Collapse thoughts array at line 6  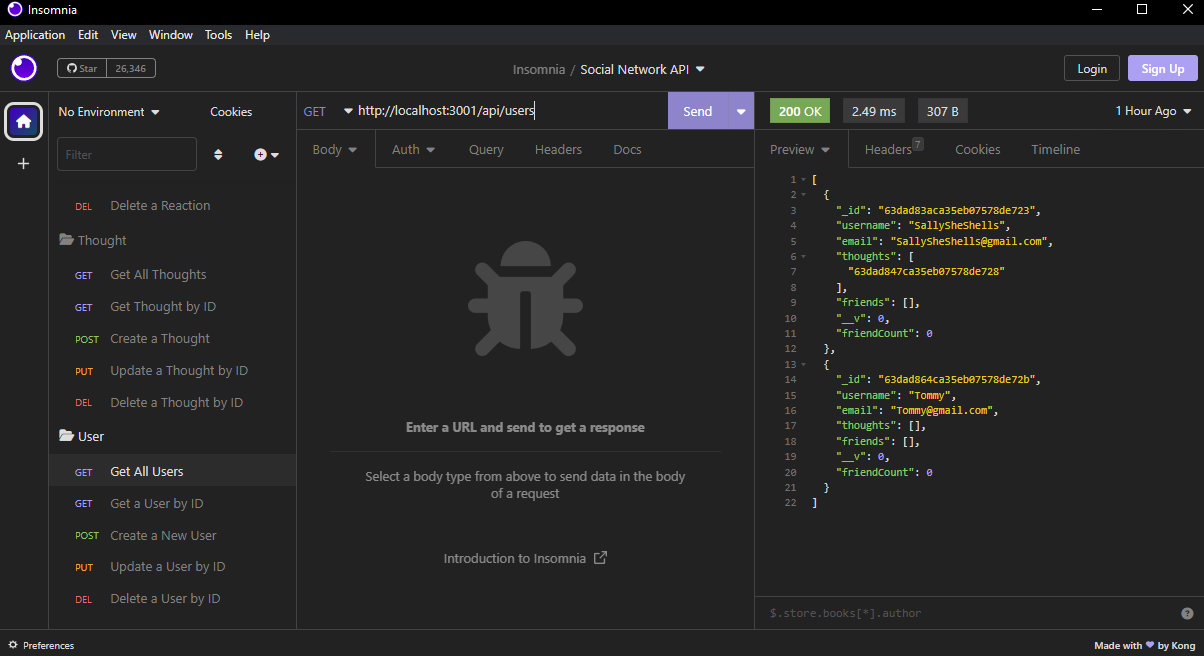(x=803, y=256)
